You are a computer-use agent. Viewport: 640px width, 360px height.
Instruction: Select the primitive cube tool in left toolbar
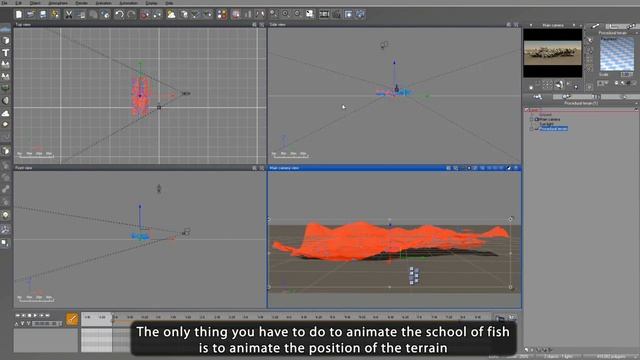[x=6, y=41]
